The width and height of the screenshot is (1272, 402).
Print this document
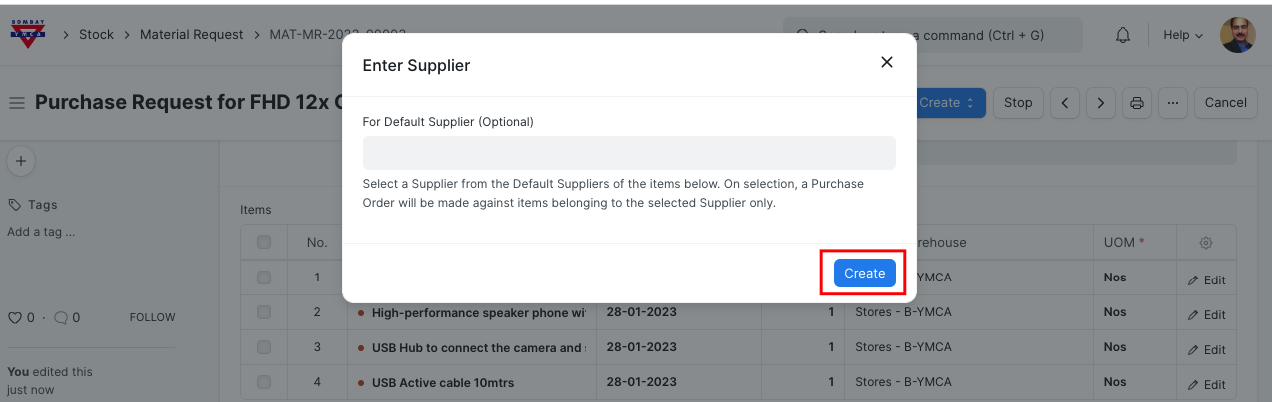point(1136,103)
